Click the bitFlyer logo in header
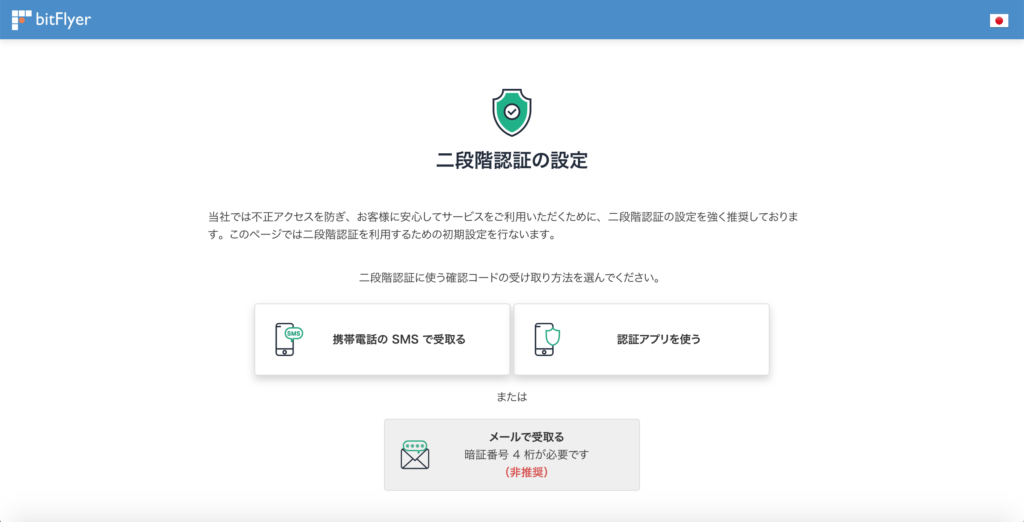The width and height of the screenshot is (1024, 522). 51,20
